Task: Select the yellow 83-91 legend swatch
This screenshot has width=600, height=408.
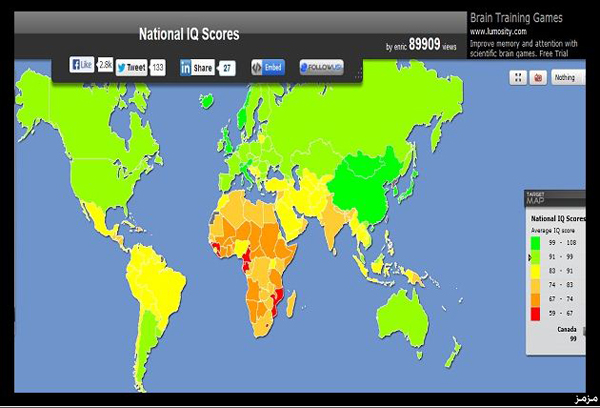Action: pyautogui.click(x=537, y=271)
